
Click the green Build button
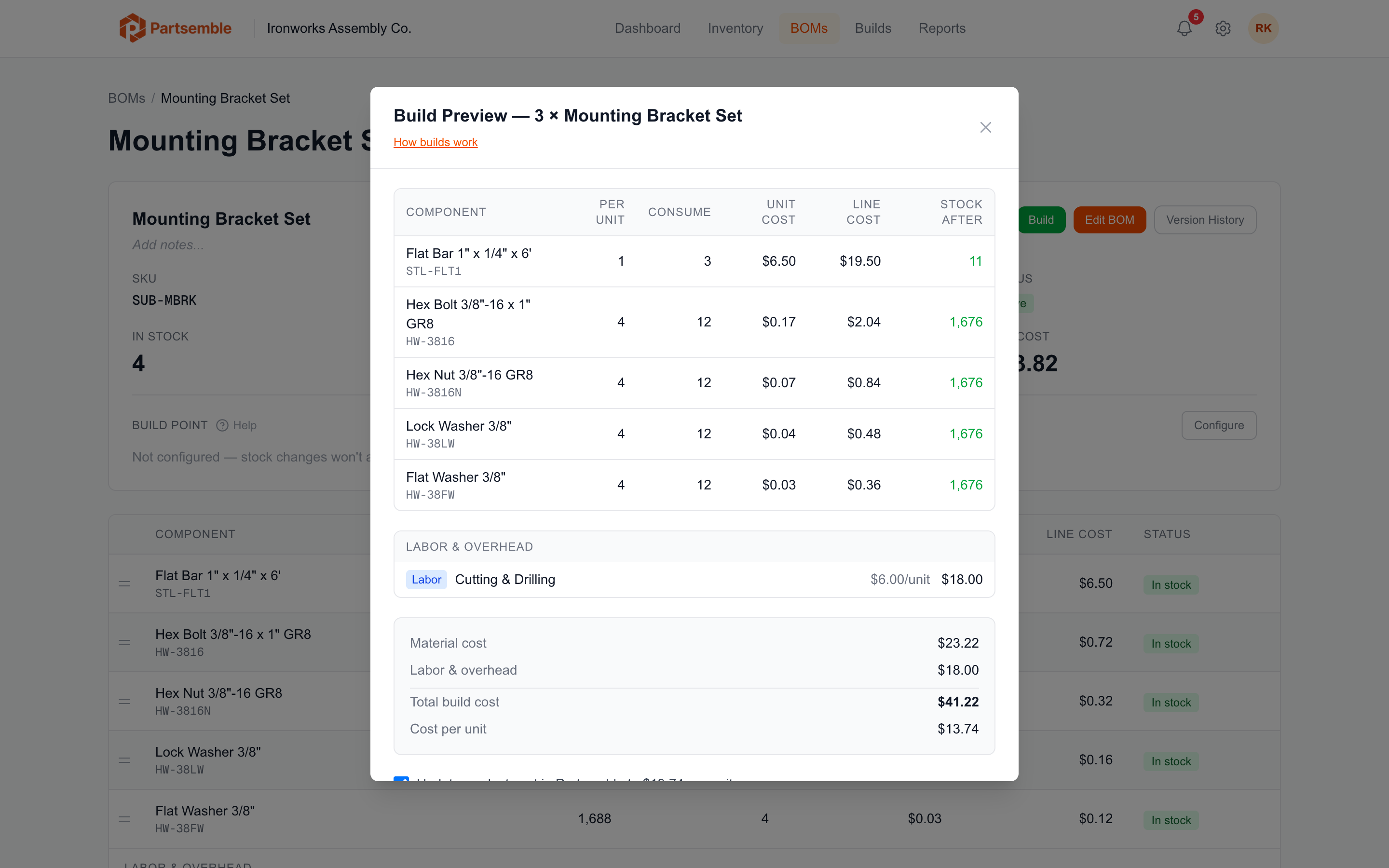point(1041,220)
